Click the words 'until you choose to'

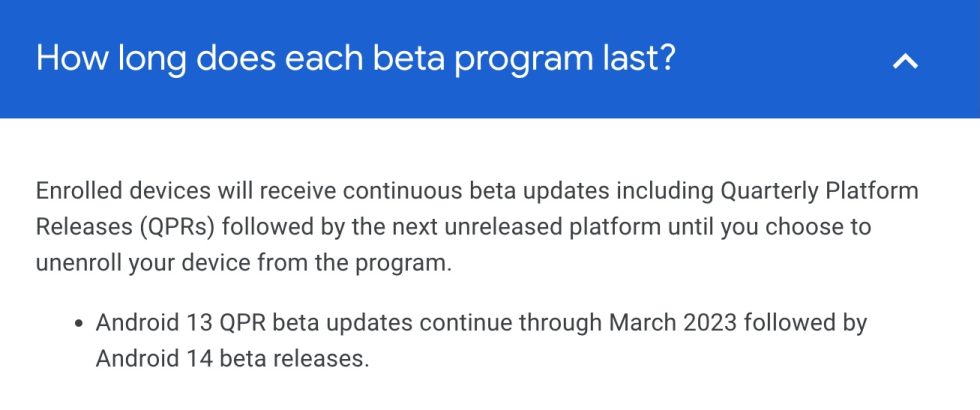(779, 227)
